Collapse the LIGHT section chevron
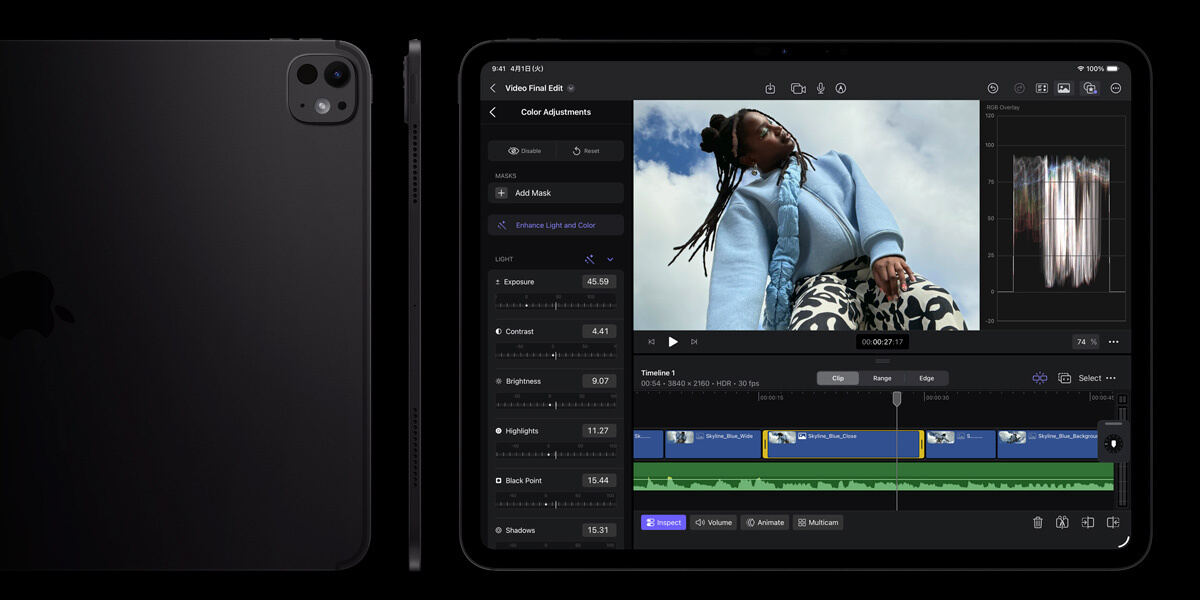 click(x=610, y=259)
